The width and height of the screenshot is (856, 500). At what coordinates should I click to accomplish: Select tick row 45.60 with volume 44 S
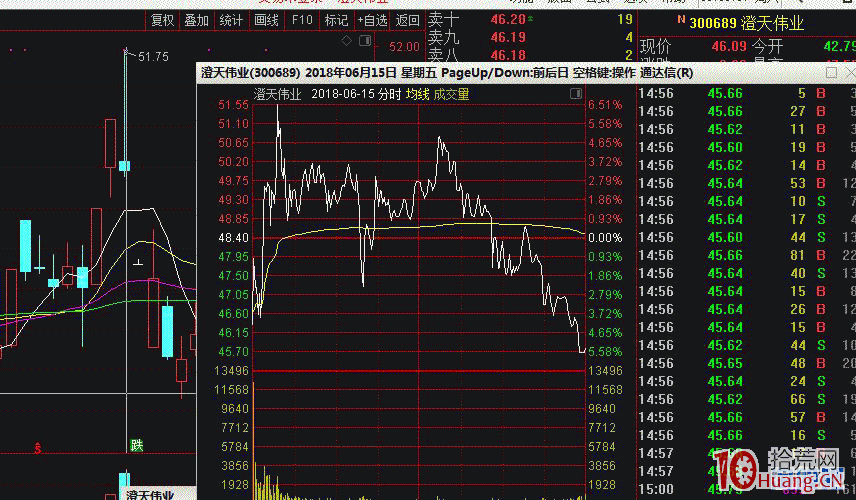(746, 237)
